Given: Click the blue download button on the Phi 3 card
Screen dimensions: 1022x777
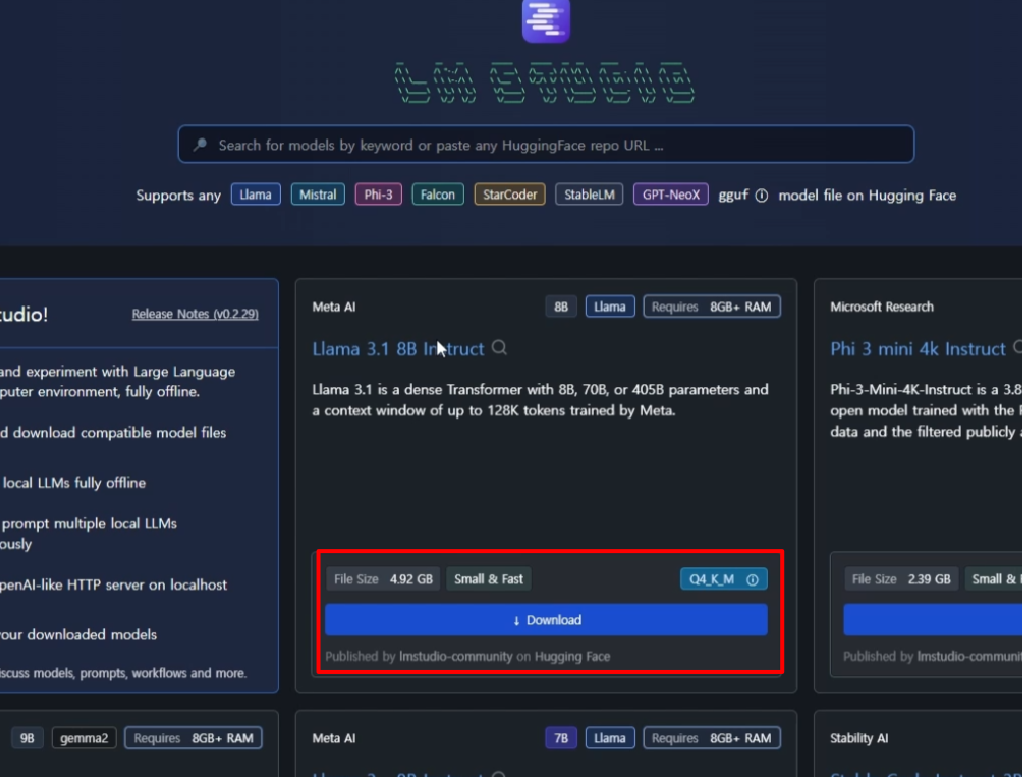Looking at the screenshot, I should click(933, 620).
